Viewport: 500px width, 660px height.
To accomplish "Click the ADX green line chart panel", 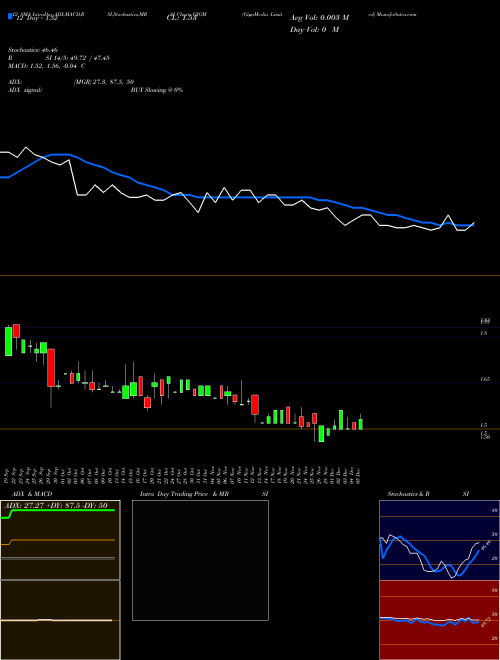I will [61, 540].
